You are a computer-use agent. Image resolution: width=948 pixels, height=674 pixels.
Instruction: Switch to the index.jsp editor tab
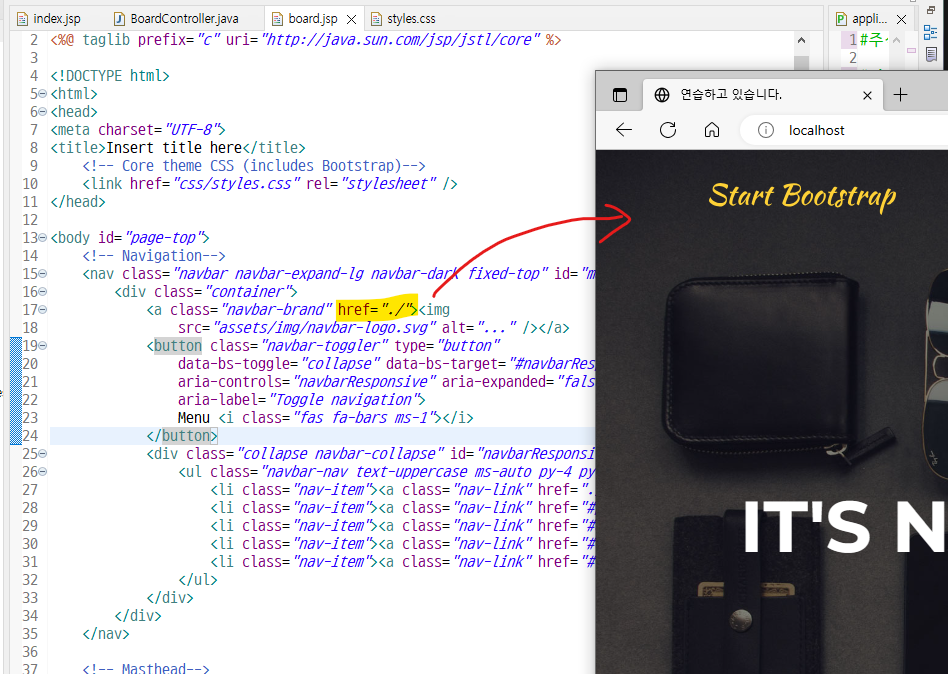click(x=48, y=19)
